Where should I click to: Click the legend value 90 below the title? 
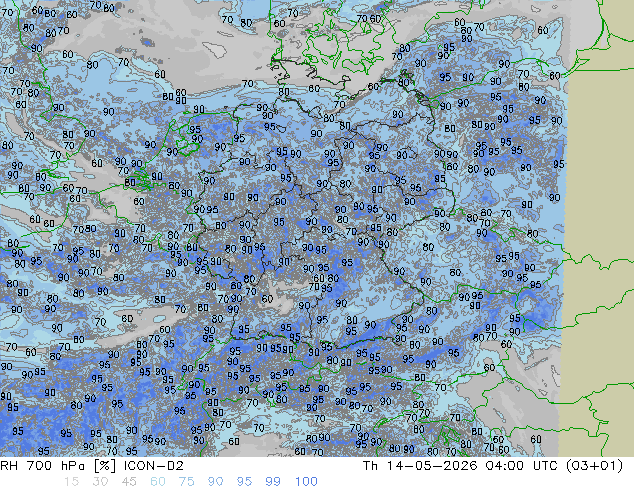coord(215,482)
